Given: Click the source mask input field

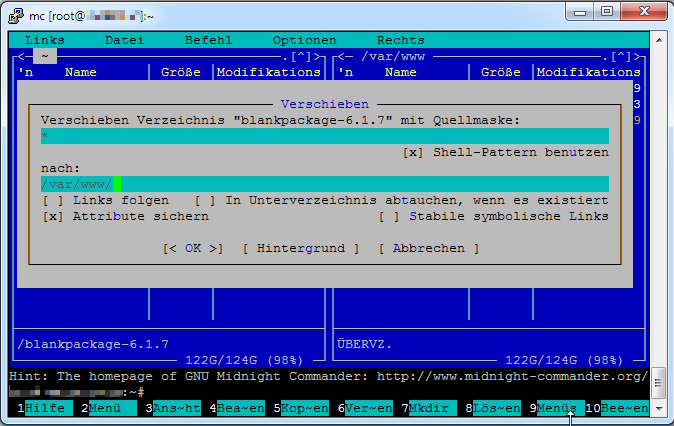Looking at the screenshot, I should pyautogui.click(x=324, y=136).
